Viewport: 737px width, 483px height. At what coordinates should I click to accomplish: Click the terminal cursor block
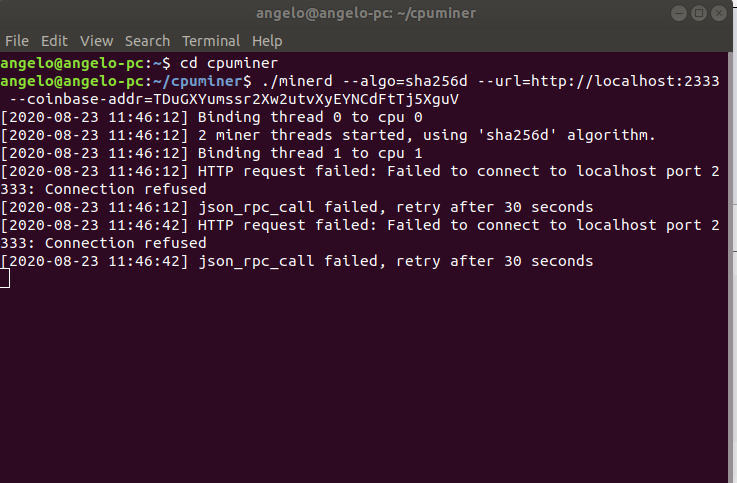5,279
